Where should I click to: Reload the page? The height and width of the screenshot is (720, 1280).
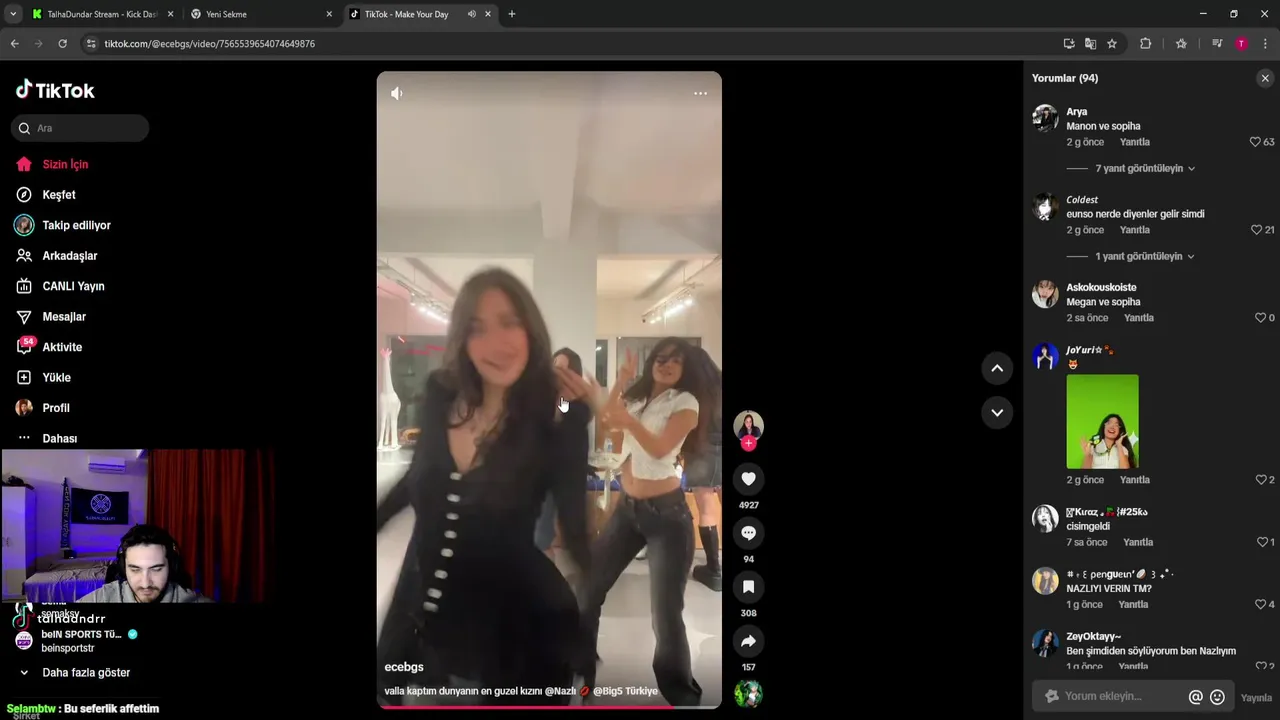[62, 44]
